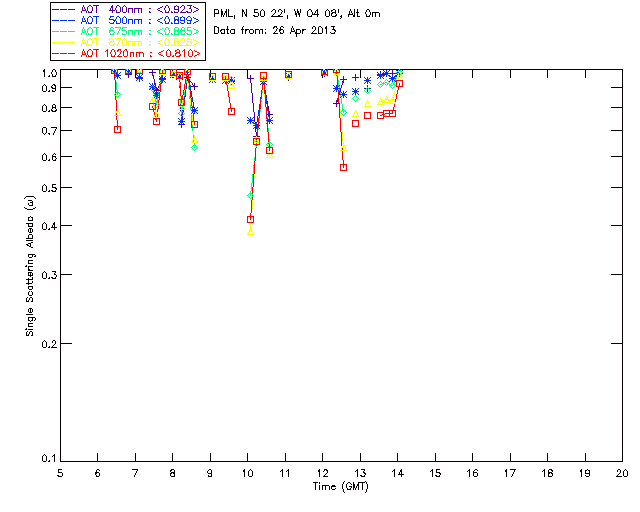This screenshot has height=512, width=640.
Task: Click the y-axis tick label 0.2
Action: click(49, 344)
